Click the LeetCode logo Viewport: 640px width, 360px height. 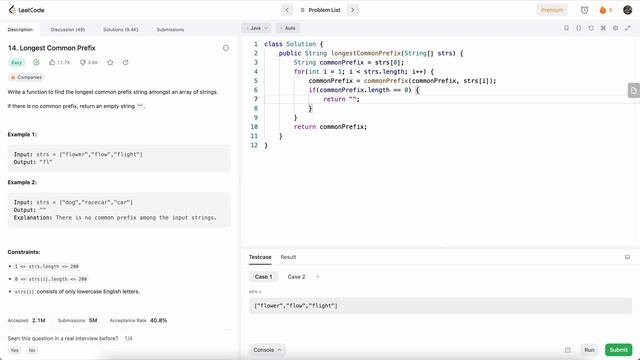26,10
